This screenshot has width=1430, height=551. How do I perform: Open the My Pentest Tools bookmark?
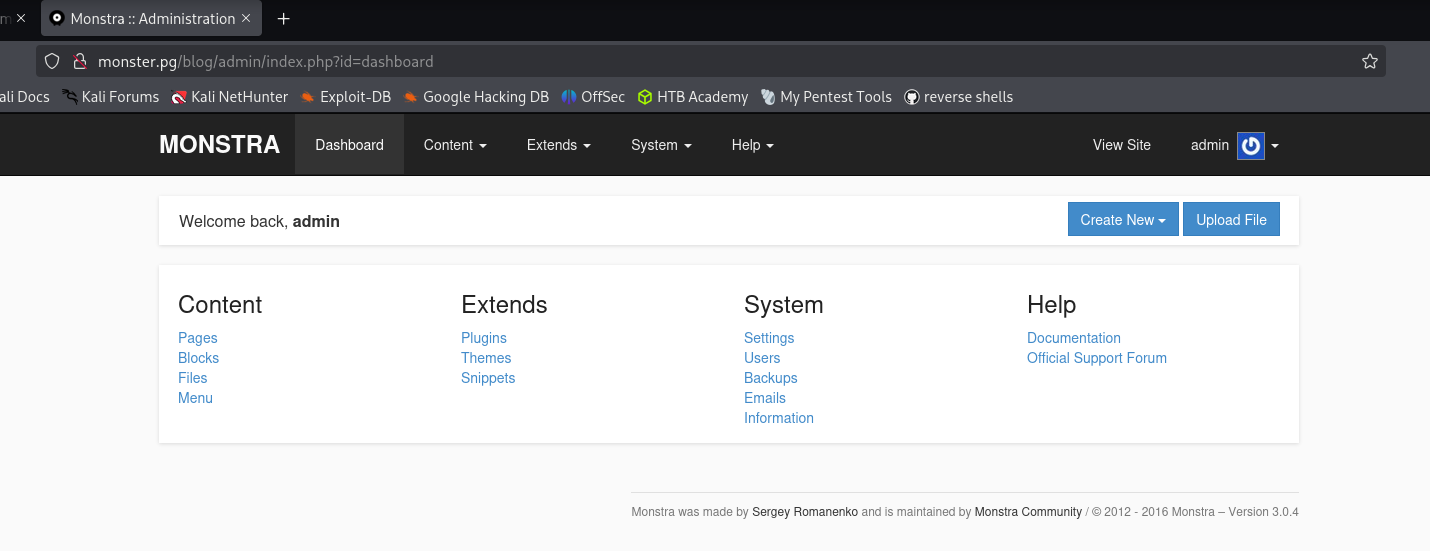click(x=826, y=97)
